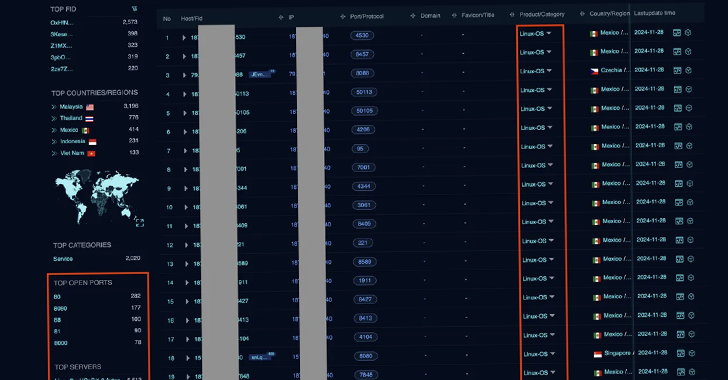Click the port 1911 badge
The image size is (728, 380).
(365, 281)
